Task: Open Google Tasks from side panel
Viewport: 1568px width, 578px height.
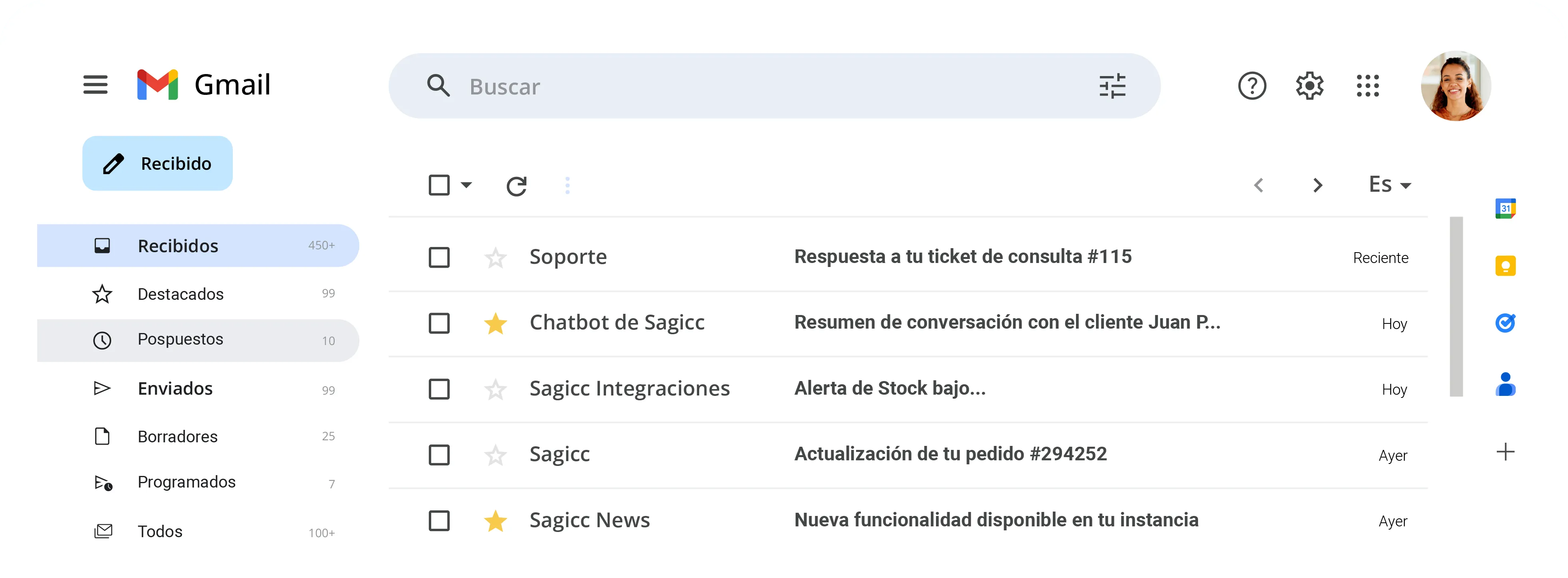Action: tap(1505, 323)
